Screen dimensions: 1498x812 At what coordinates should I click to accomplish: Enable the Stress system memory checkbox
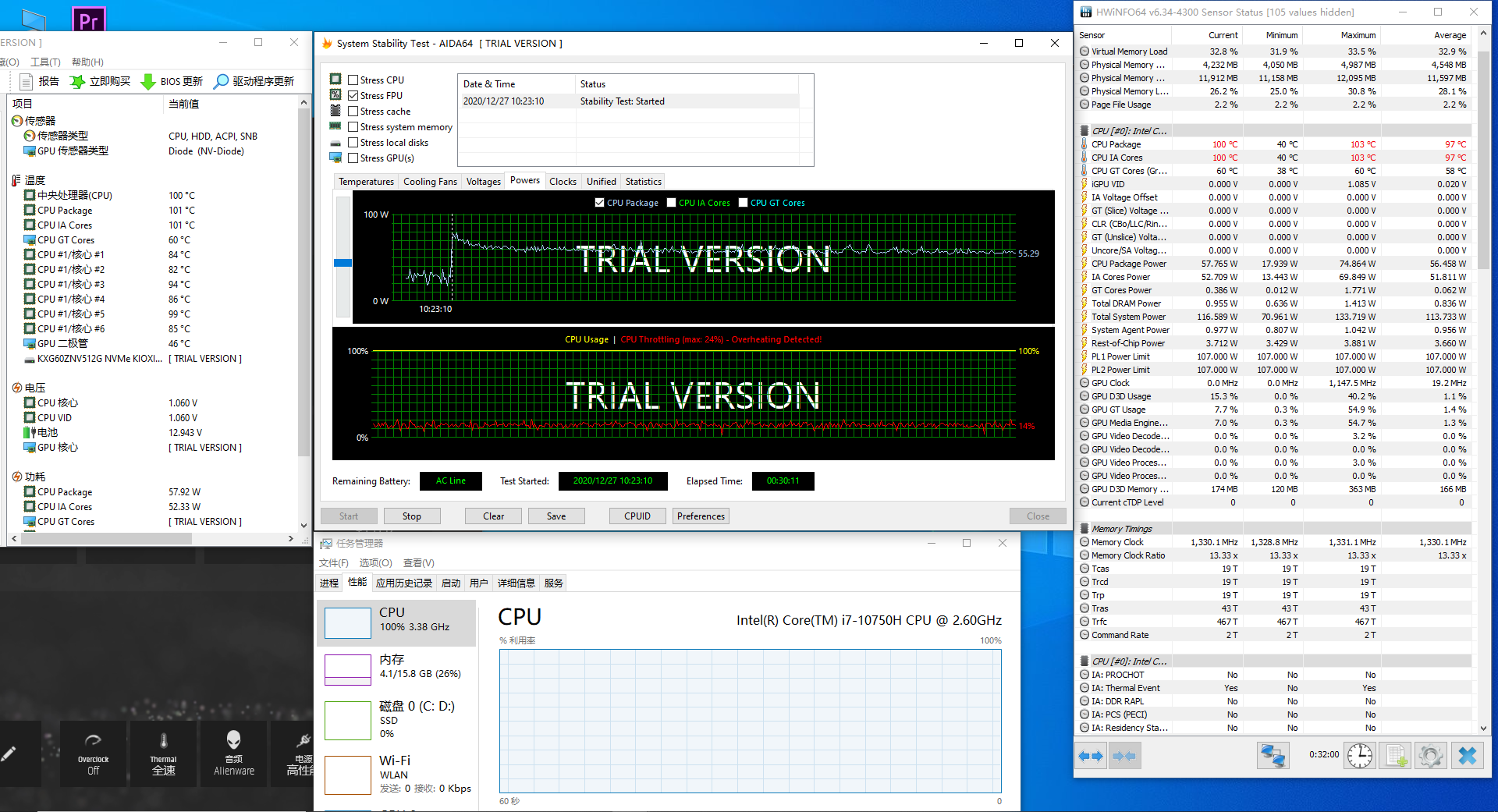(353, 127)
